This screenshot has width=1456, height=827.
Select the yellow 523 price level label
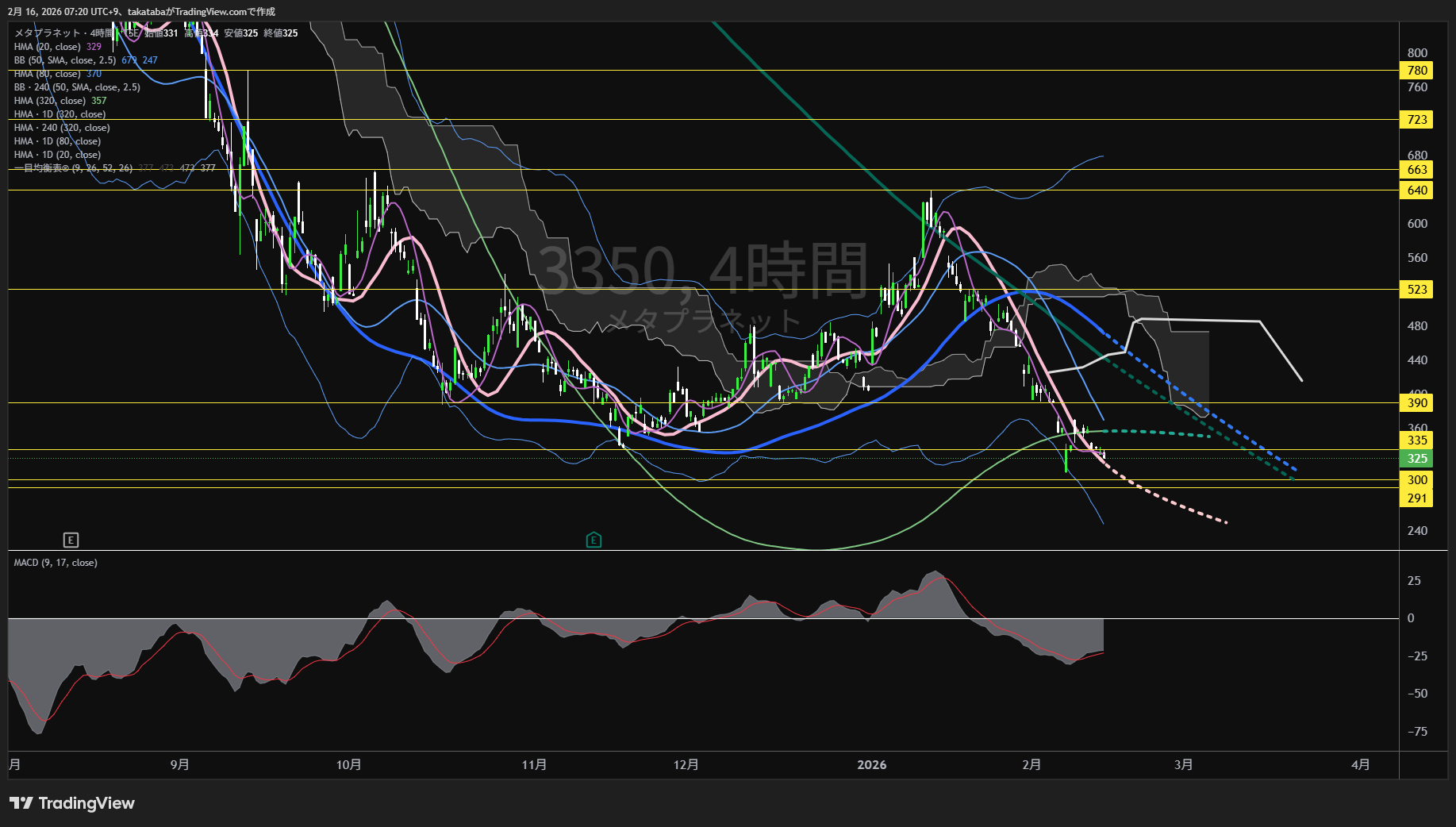(x=1417, y=290)
